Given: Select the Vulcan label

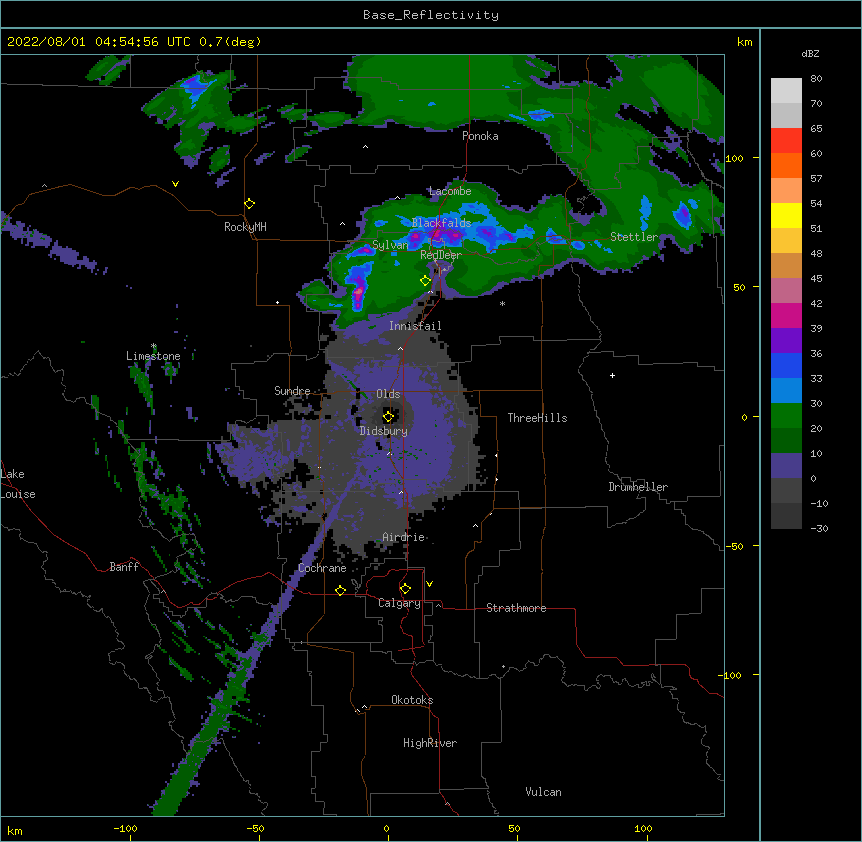Looking at the screenshot, I should click(x=543, y=792).
